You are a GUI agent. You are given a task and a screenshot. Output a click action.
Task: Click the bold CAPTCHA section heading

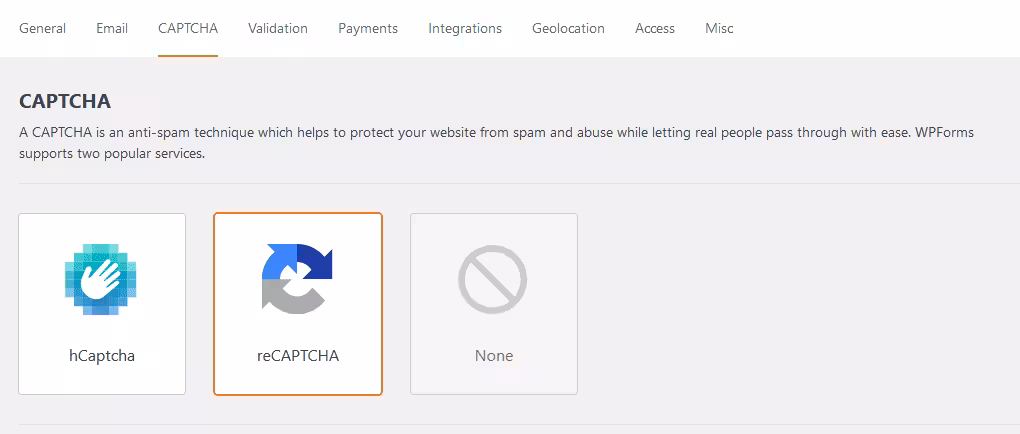pyautogui.click(x=65, y=102)
